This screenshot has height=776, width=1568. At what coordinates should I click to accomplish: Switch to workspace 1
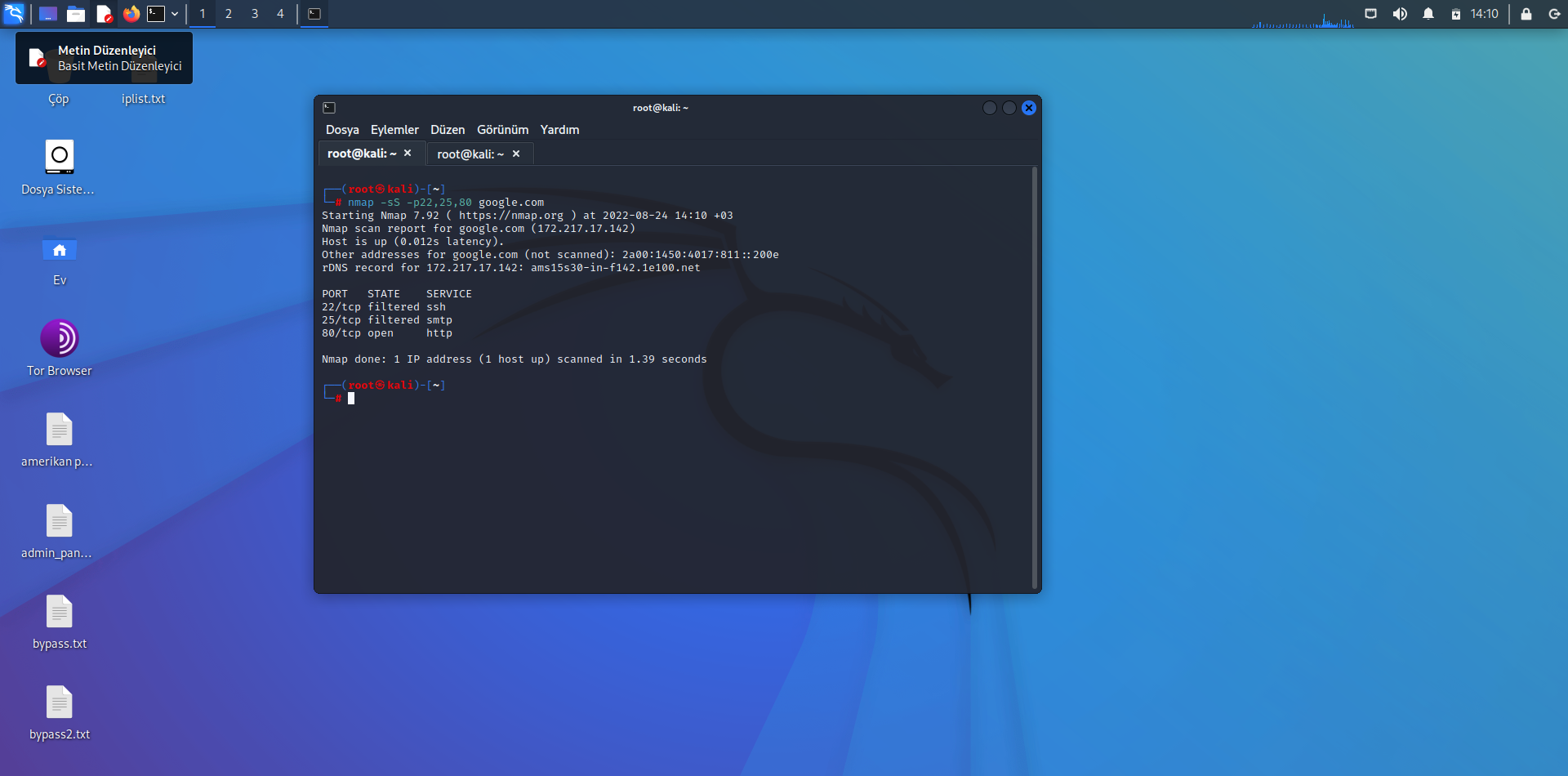point(203,14)
